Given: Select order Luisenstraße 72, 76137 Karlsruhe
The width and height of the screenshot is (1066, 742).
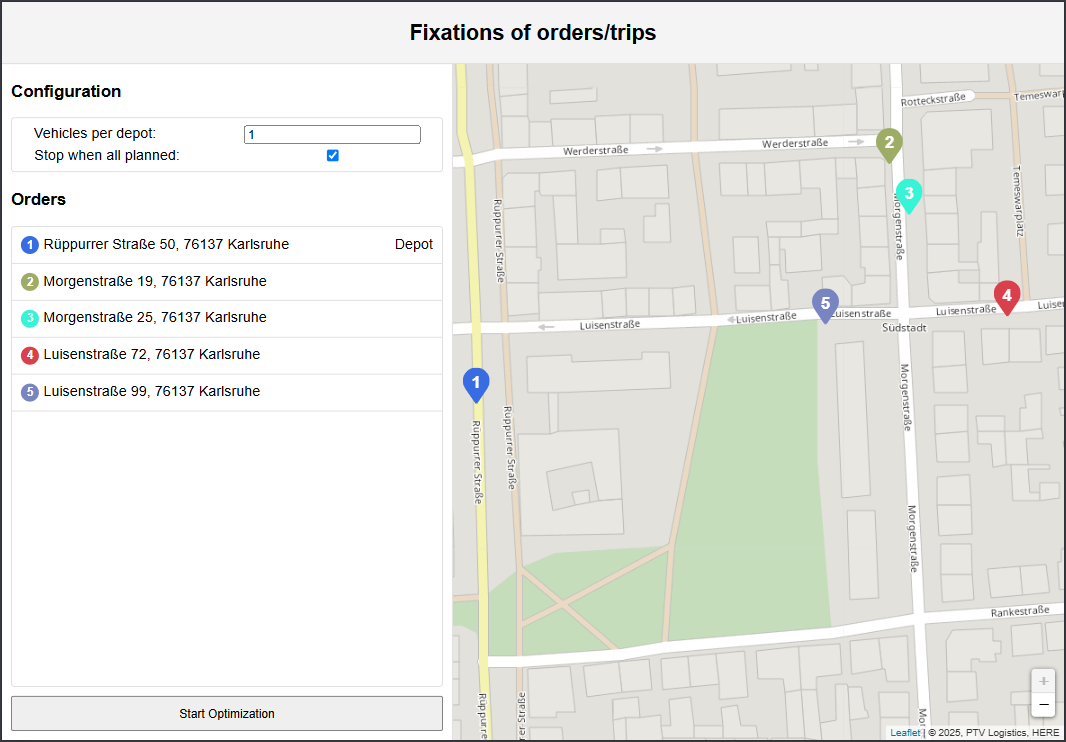Looking at the screenshot, I should click(x=227, y=355).
